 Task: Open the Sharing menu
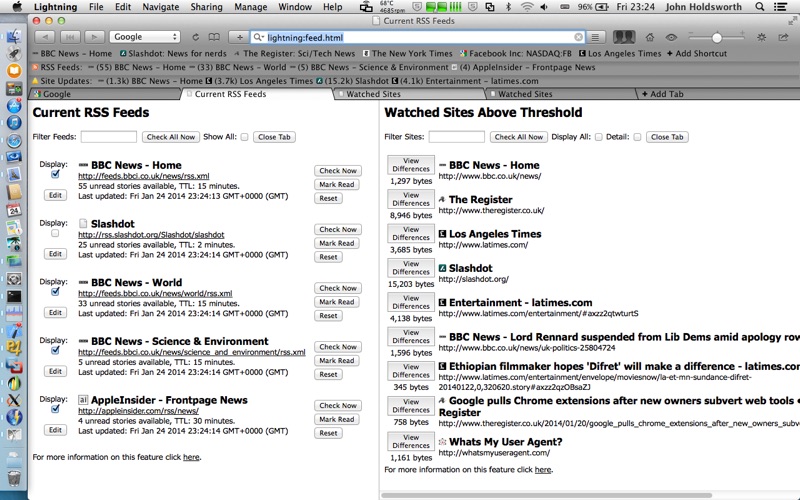206,7
